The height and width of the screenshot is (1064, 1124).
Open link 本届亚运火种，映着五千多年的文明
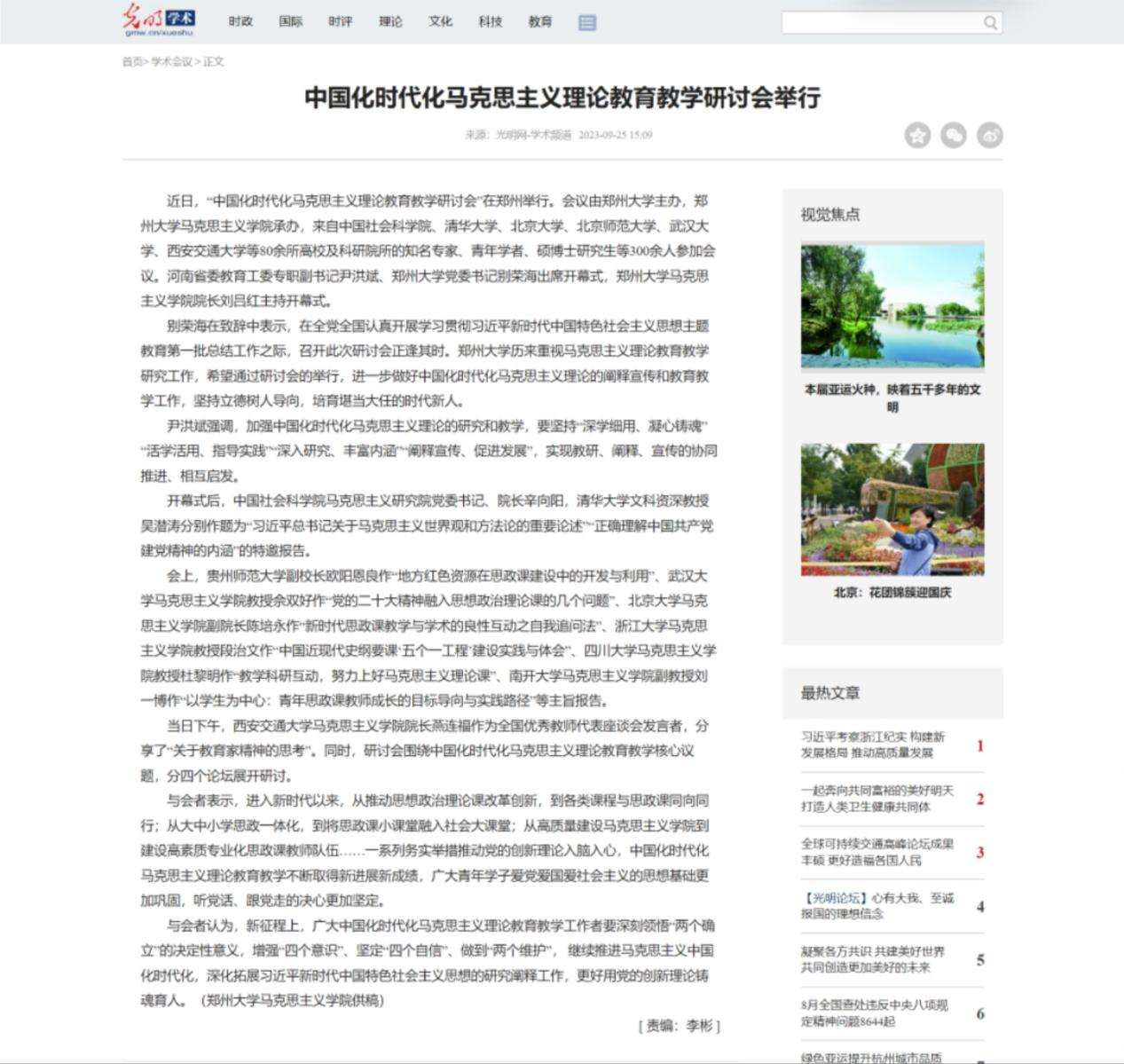coord(892,398)
